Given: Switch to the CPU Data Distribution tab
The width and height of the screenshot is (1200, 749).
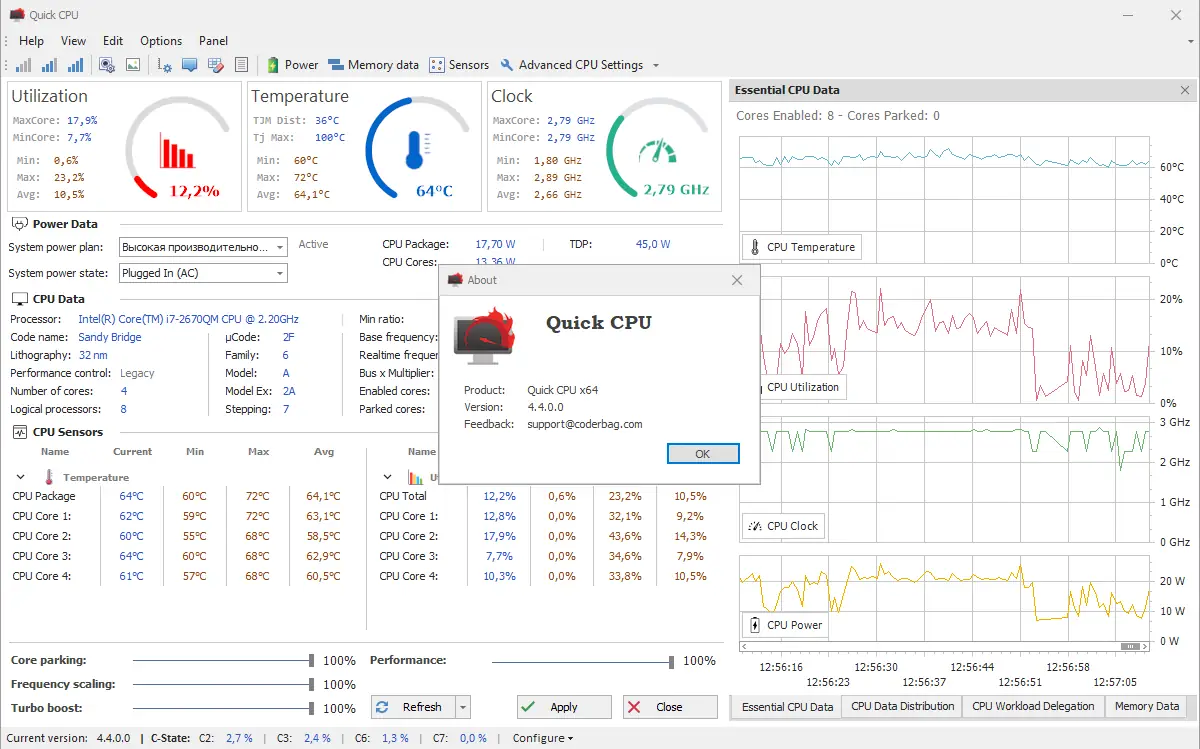Looking at the screenshot, I should (x=903, y=706).
